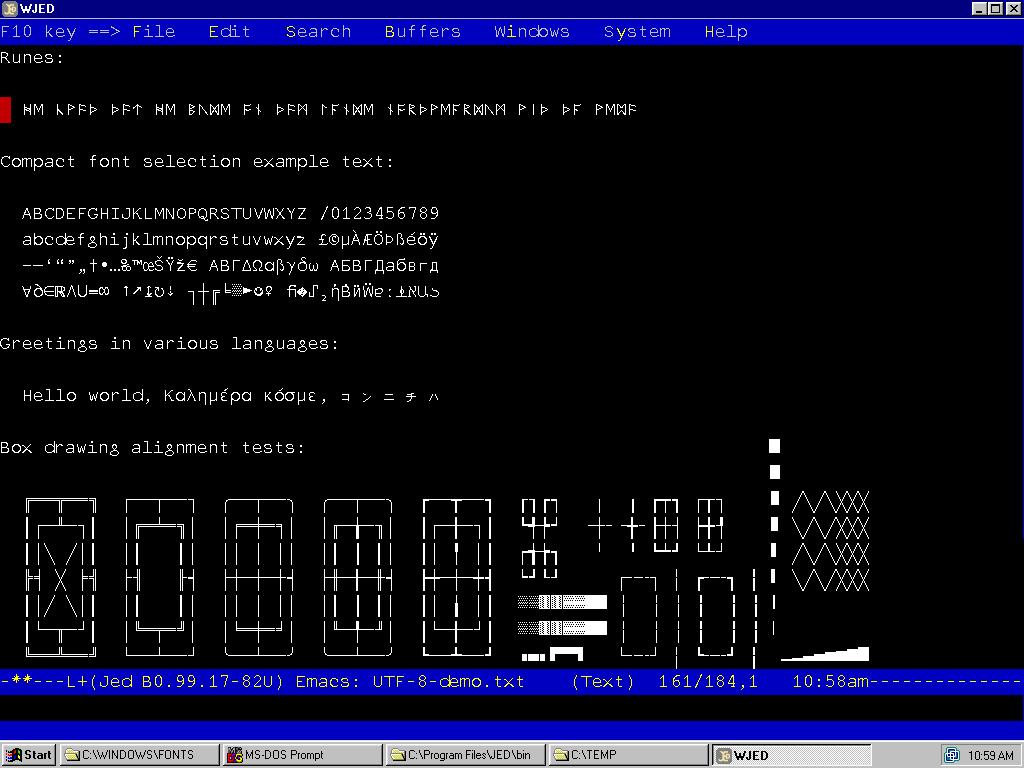Minimize the WJED window

979,9
